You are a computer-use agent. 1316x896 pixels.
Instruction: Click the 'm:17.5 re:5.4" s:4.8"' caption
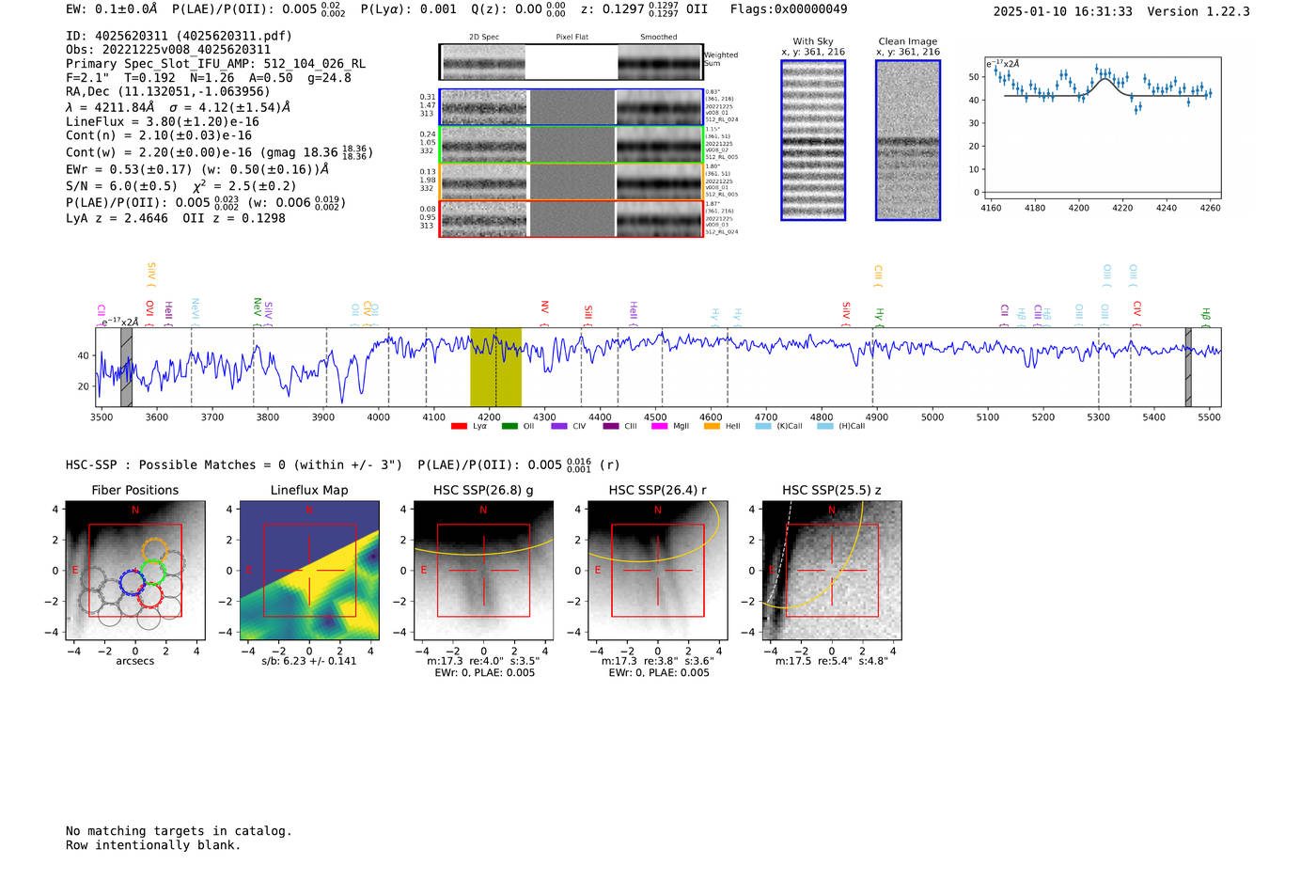coord(832,661)
